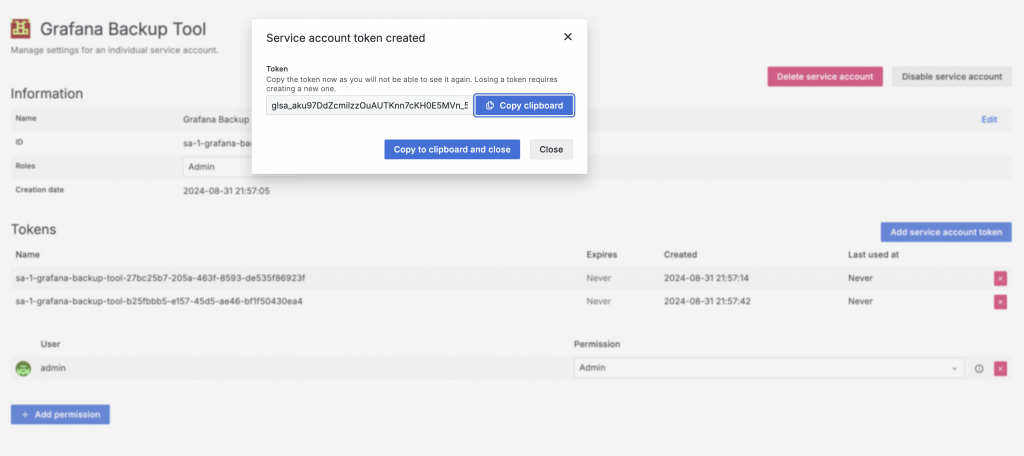This screenshot has width=1024, height=456.
Task: Click the created time 2024-08-31 21:57:42
Action: click(706, 302)
